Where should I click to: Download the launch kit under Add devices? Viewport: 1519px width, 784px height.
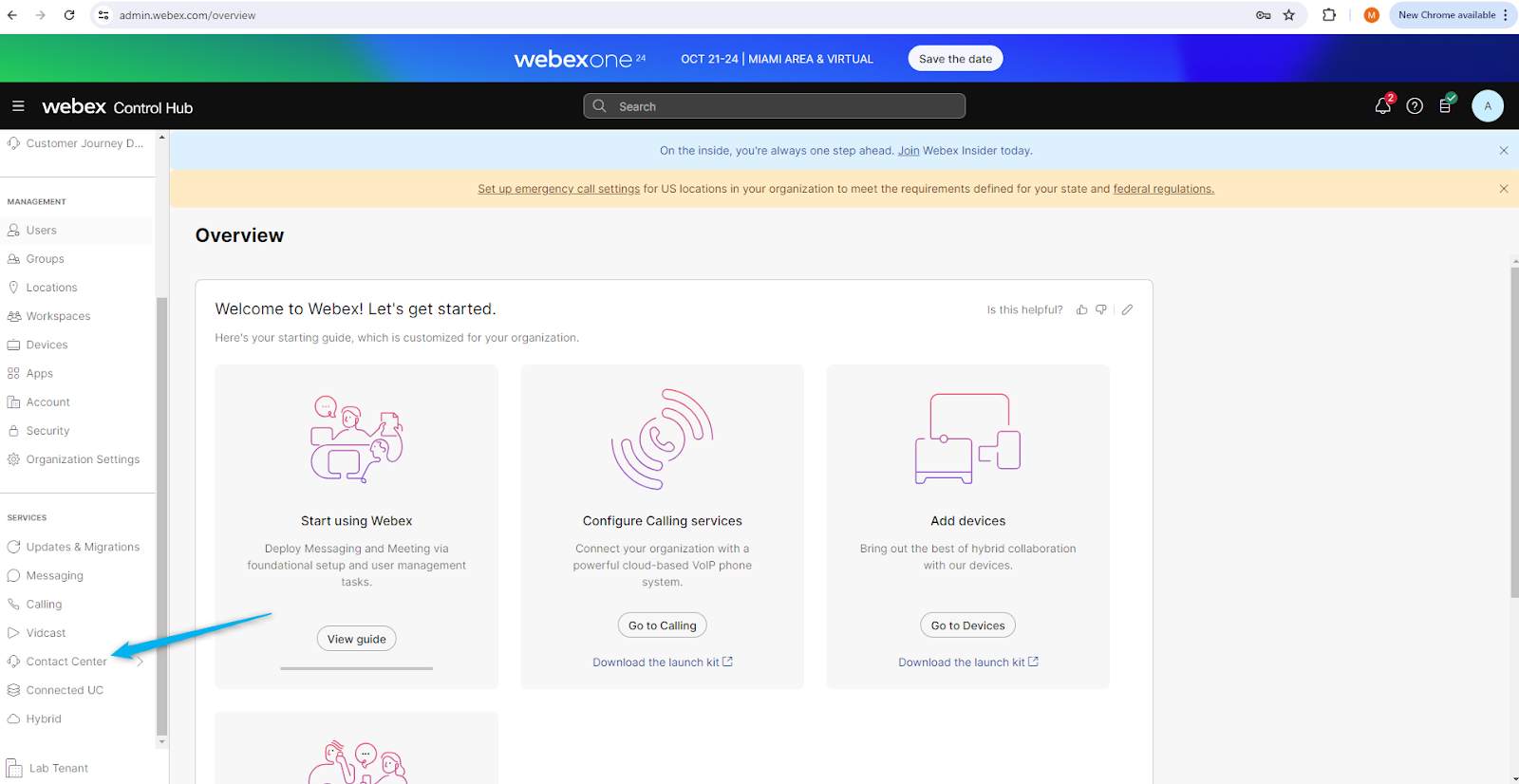pos(968,663)
